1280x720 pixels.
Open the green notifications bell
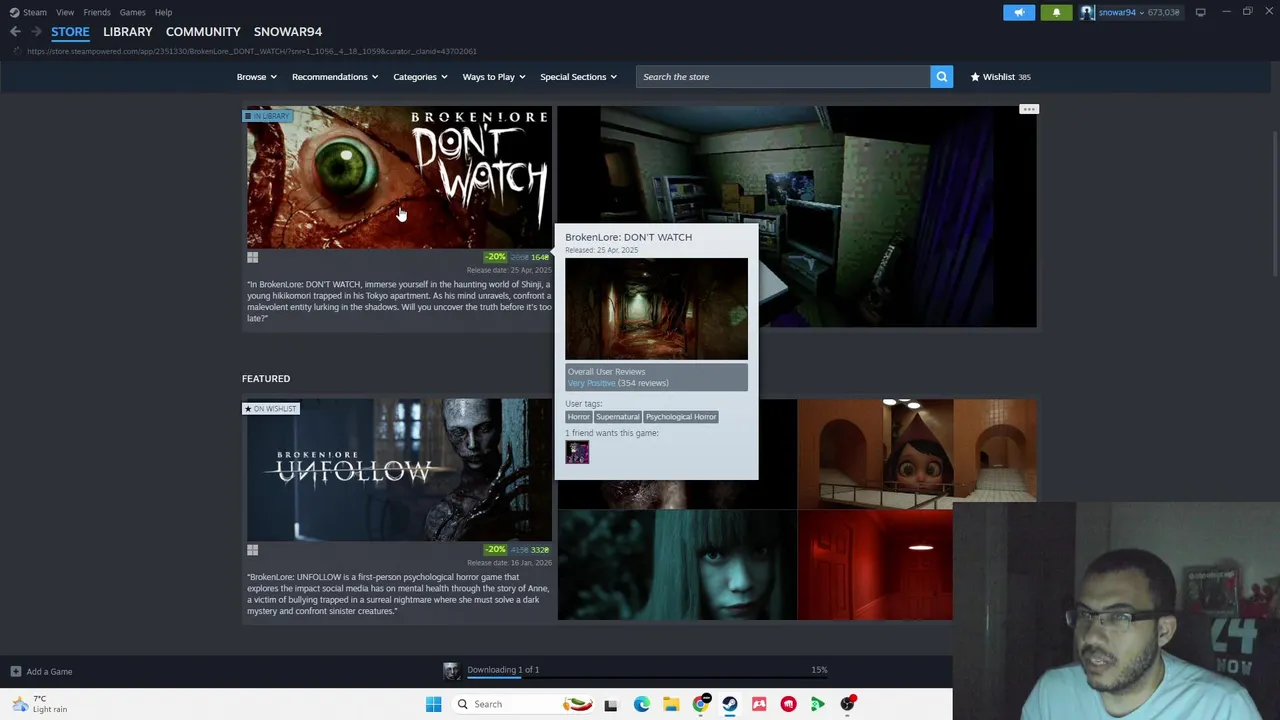point(1056,12)
